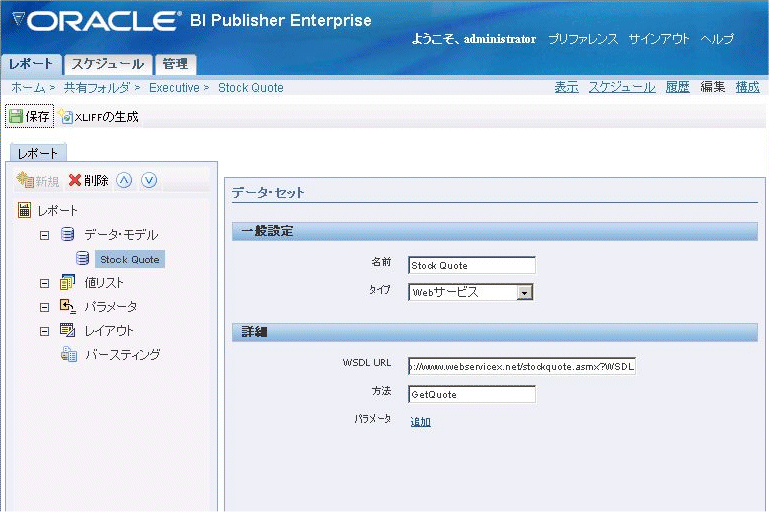Click the 追加 add parameter link
Viewport: 769px width, 512px height.
[420, 422]
